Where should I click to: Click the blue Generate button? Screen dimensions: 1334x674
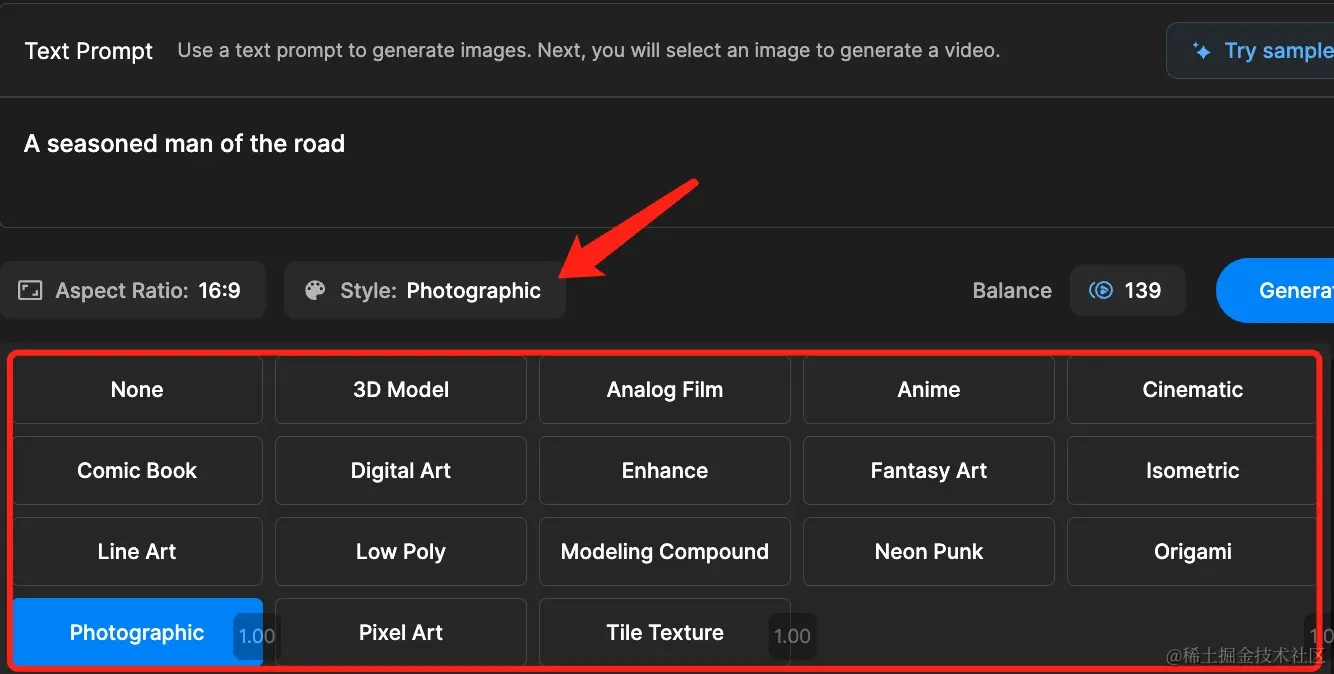[x=1275, y=291]
